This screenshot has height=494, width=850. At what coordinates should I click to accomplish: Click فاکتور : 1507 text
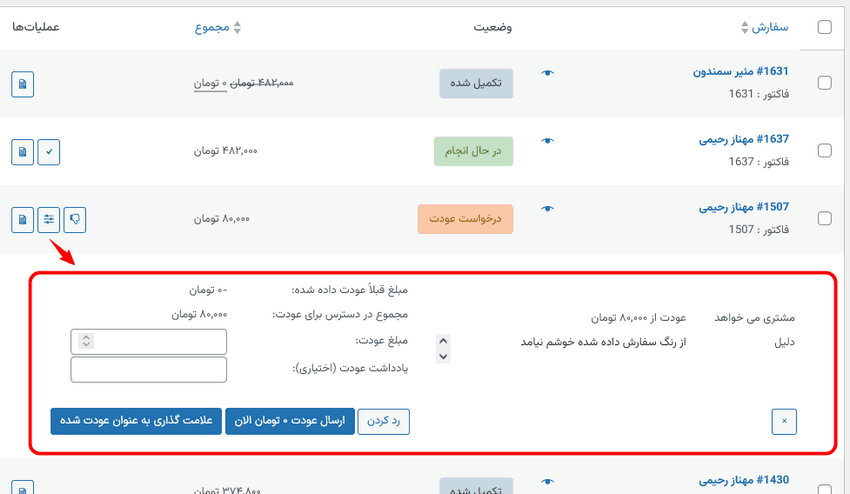click(x=758, y=229)
